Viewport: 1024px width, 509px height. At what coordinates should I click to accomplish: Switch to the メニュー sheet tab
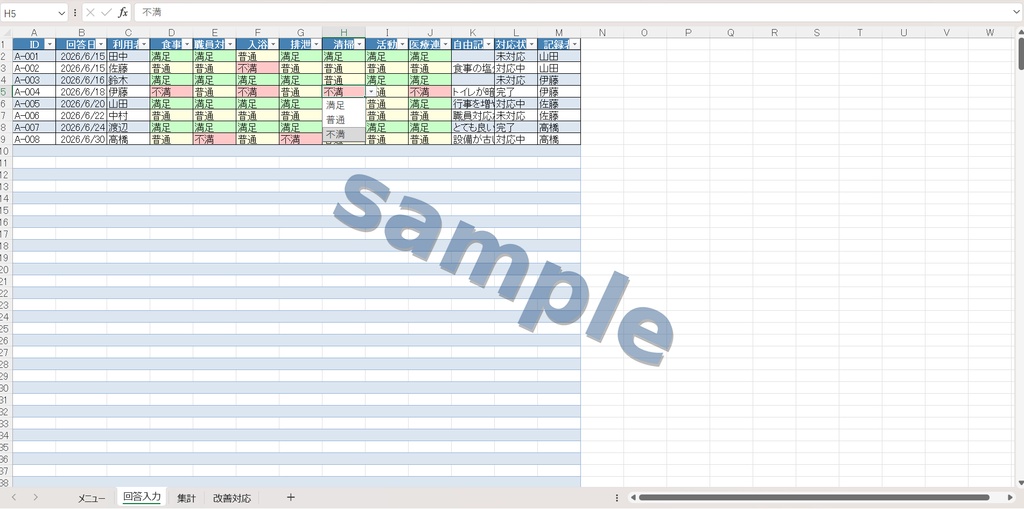click(91, 499)
